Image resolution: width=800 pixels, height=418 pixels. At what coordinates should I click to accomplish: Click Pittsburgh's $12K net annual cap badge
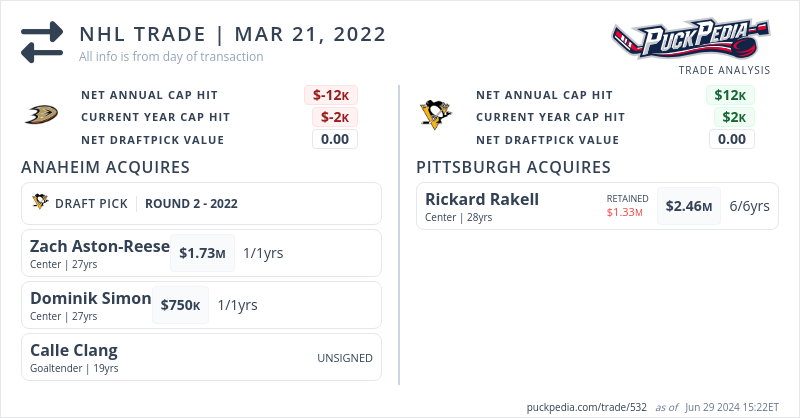coord(731,95)
